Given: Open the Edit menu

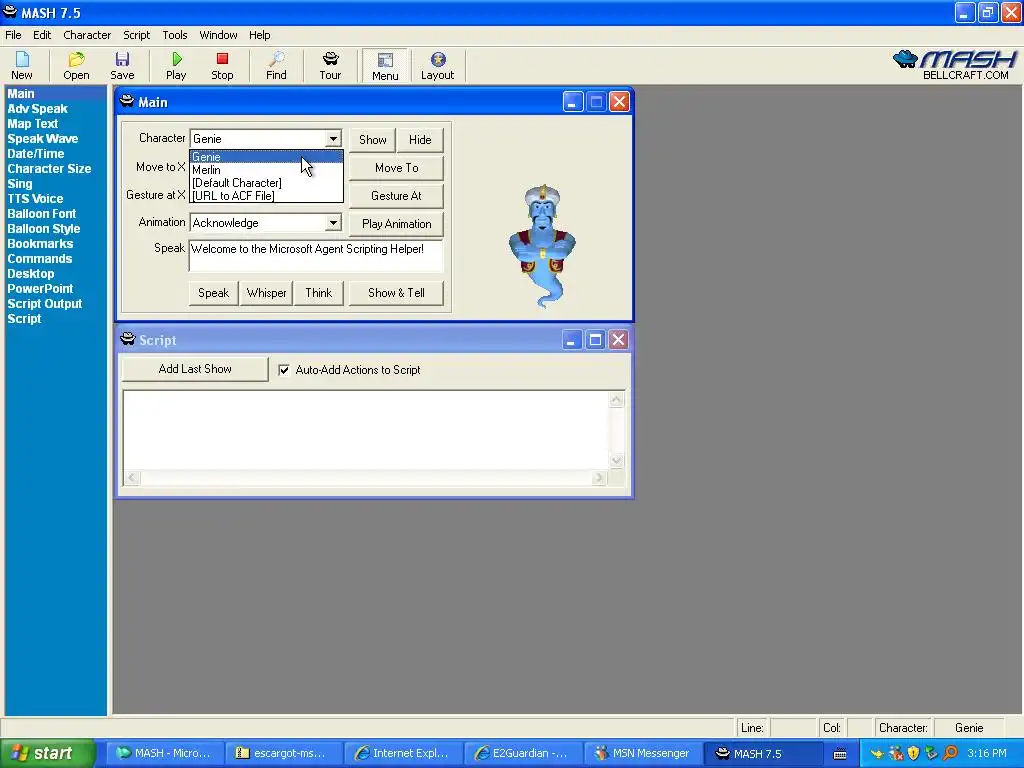Looking at the screenshot, I should coord(42,35).
